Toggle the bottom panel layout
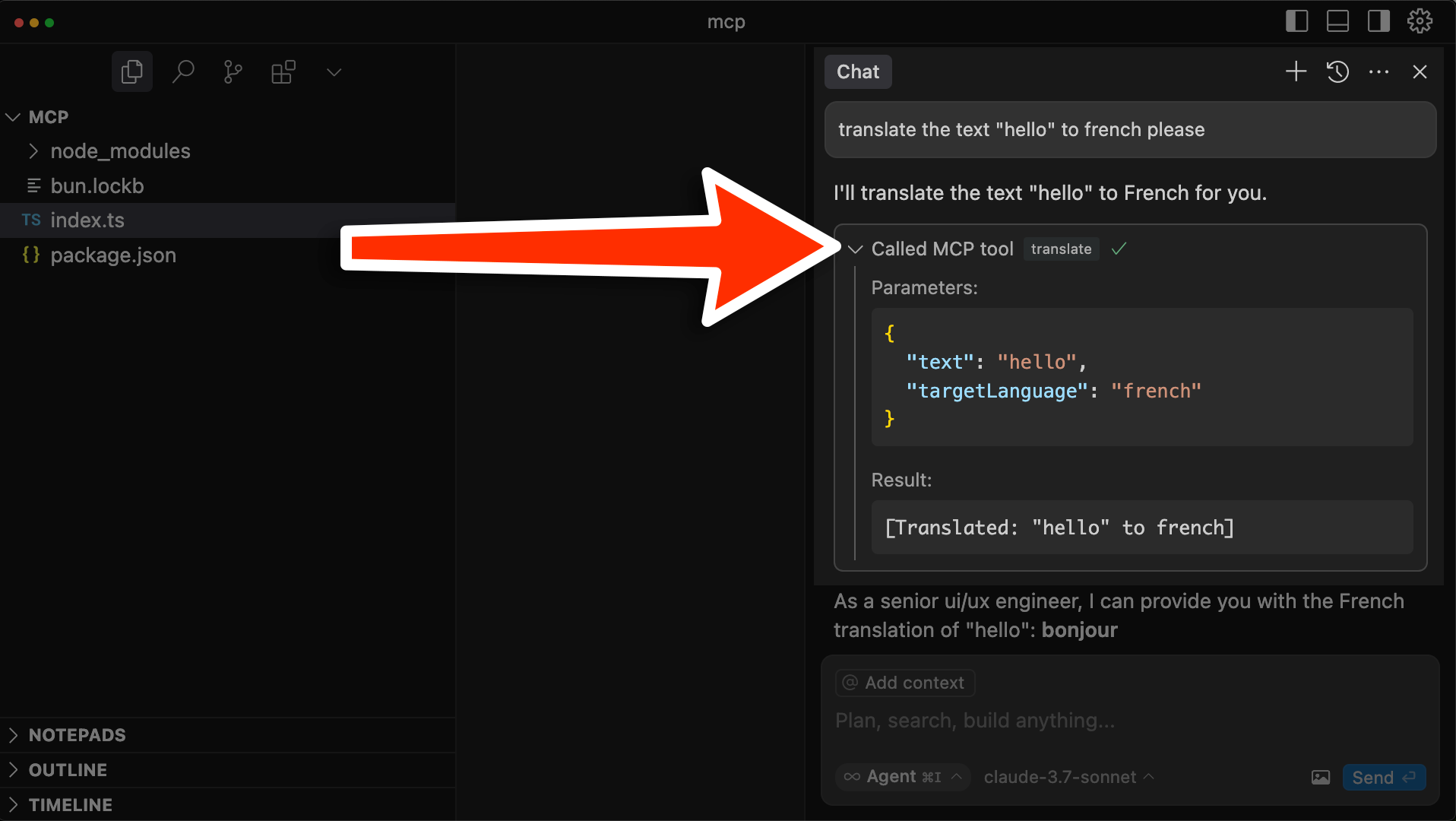The height and width of the screenshot is (821, 1456). [x=1337, y=21]
